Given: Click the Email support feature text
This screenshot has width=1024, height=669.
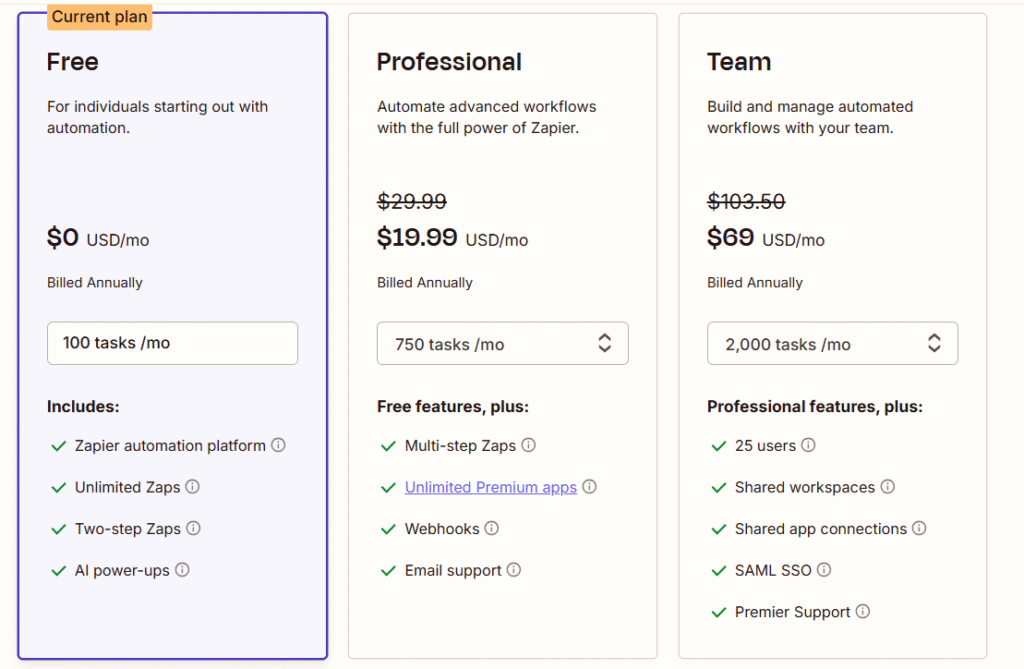Looking at the screenshot, I should point(453,570).
